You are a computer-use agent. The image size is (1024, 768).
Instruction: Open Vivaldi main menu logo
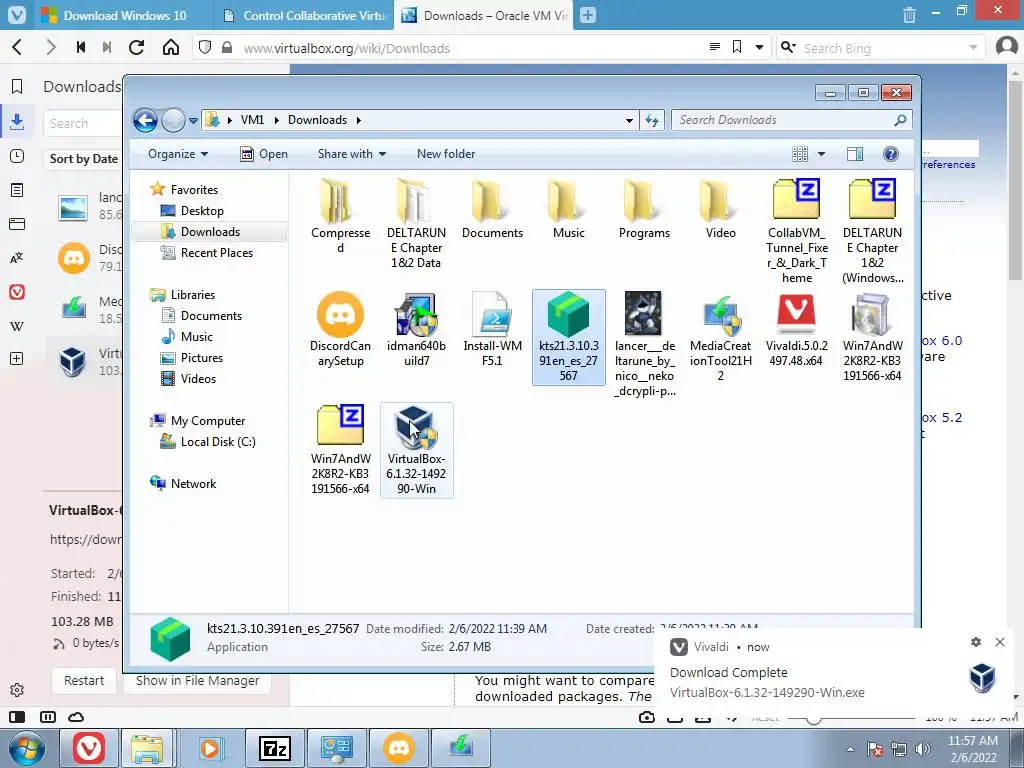coord(17,15)
